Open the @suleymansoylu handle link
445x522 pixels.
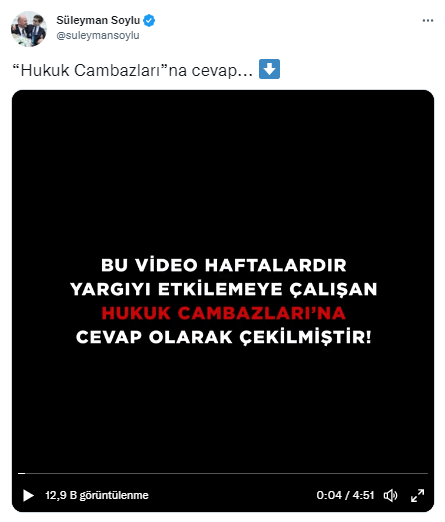98,35
